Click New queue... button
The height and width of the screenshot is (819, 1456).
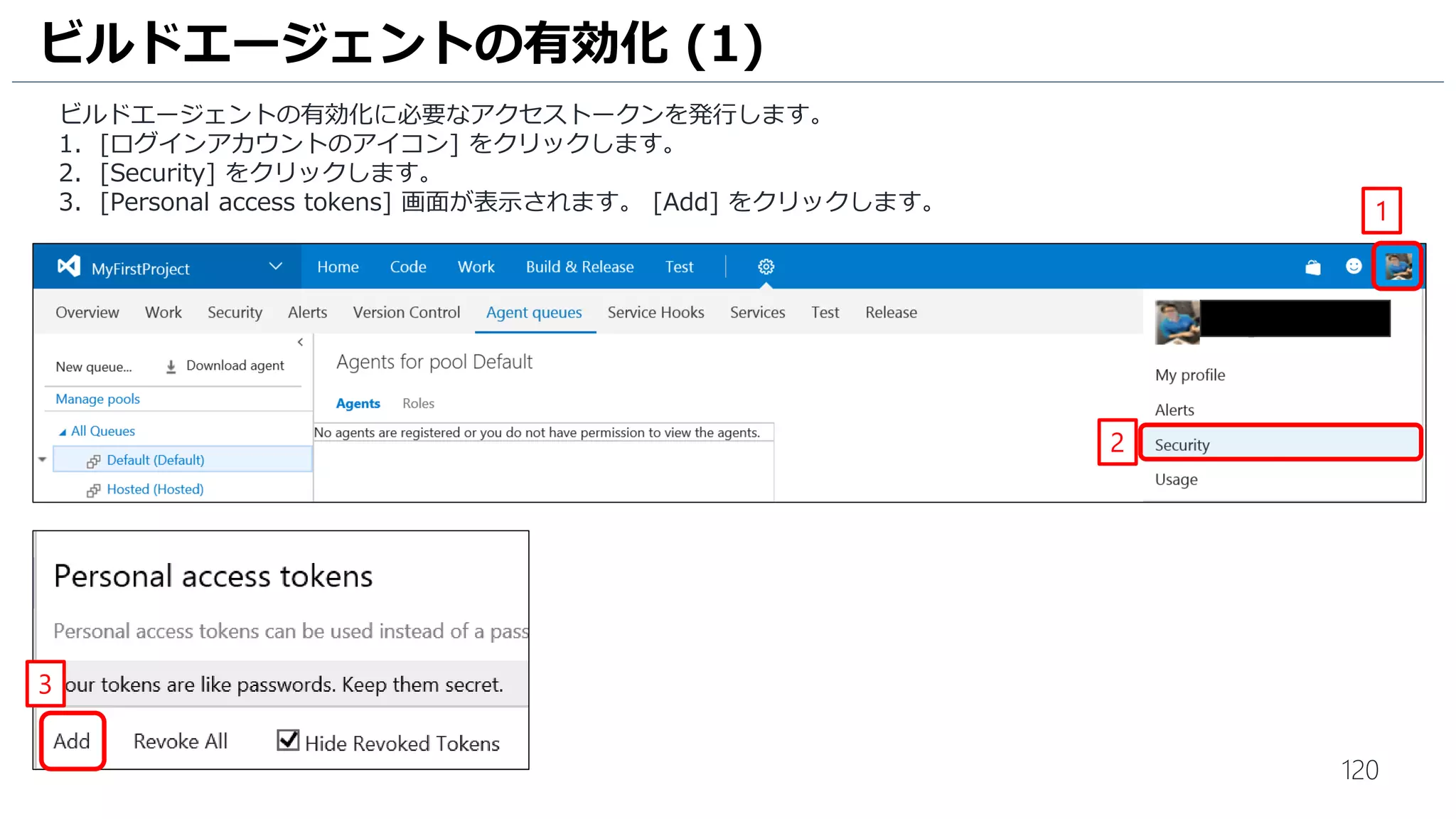point(94,367)
